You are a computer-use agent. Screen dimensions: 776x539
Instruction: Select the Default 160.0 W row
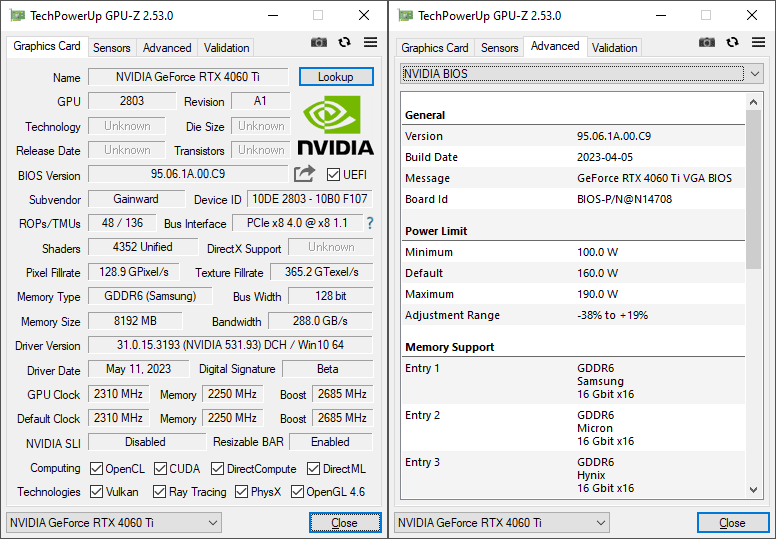[x=573, y=273]
